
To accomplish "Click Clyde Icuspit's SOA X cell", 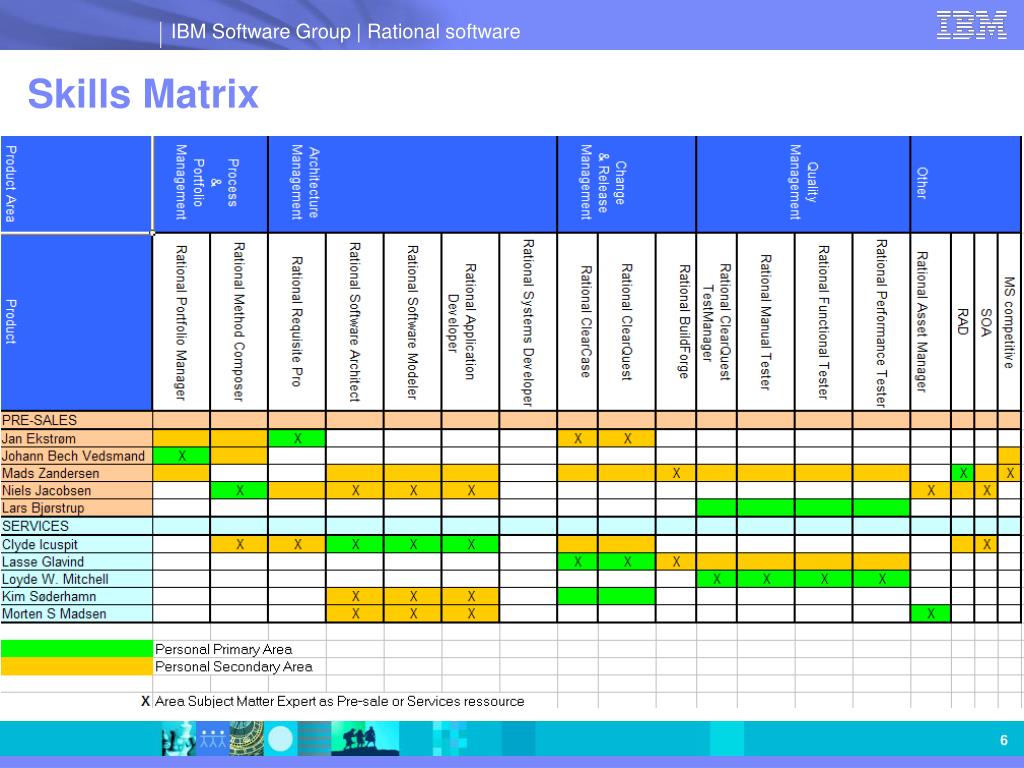I will click(986, 544).
